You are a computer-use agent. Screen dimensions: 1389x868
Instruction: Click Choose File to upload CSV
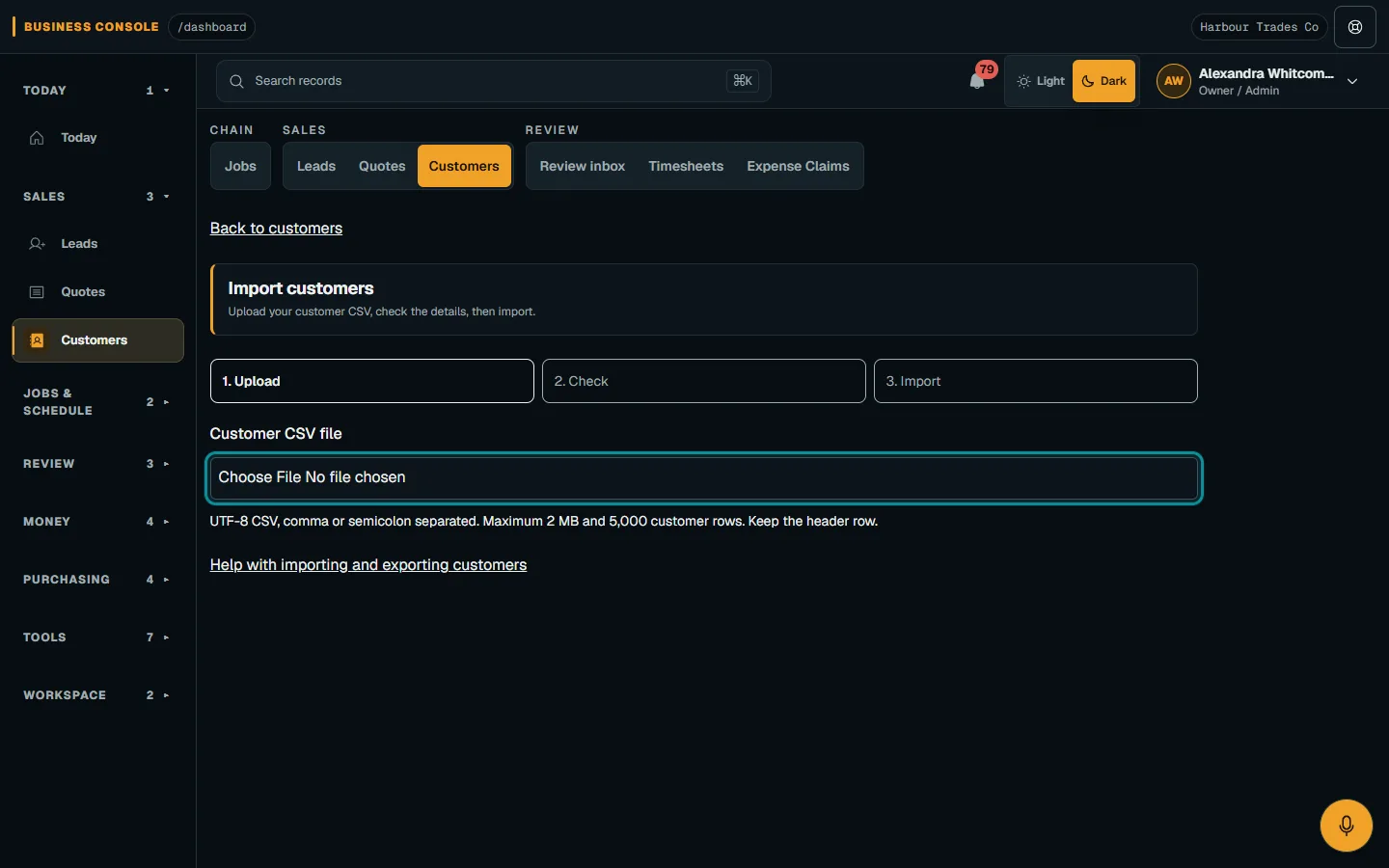point(704,477)
